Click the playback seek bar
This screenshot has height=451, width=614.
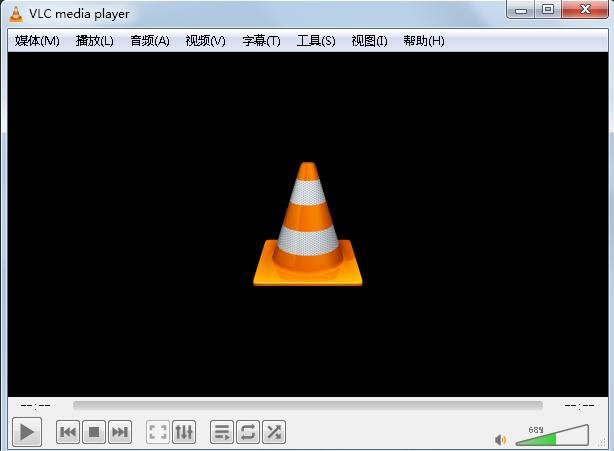tap(308, 406)
